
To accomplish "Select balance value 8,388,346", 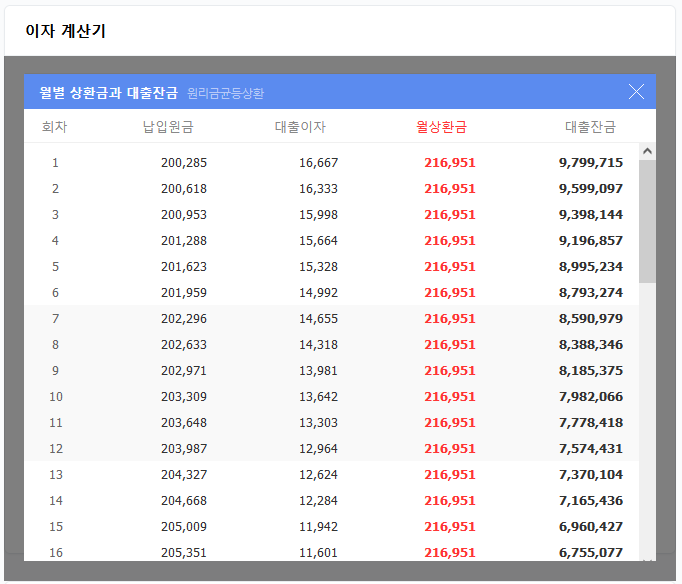I will point(591,345).
